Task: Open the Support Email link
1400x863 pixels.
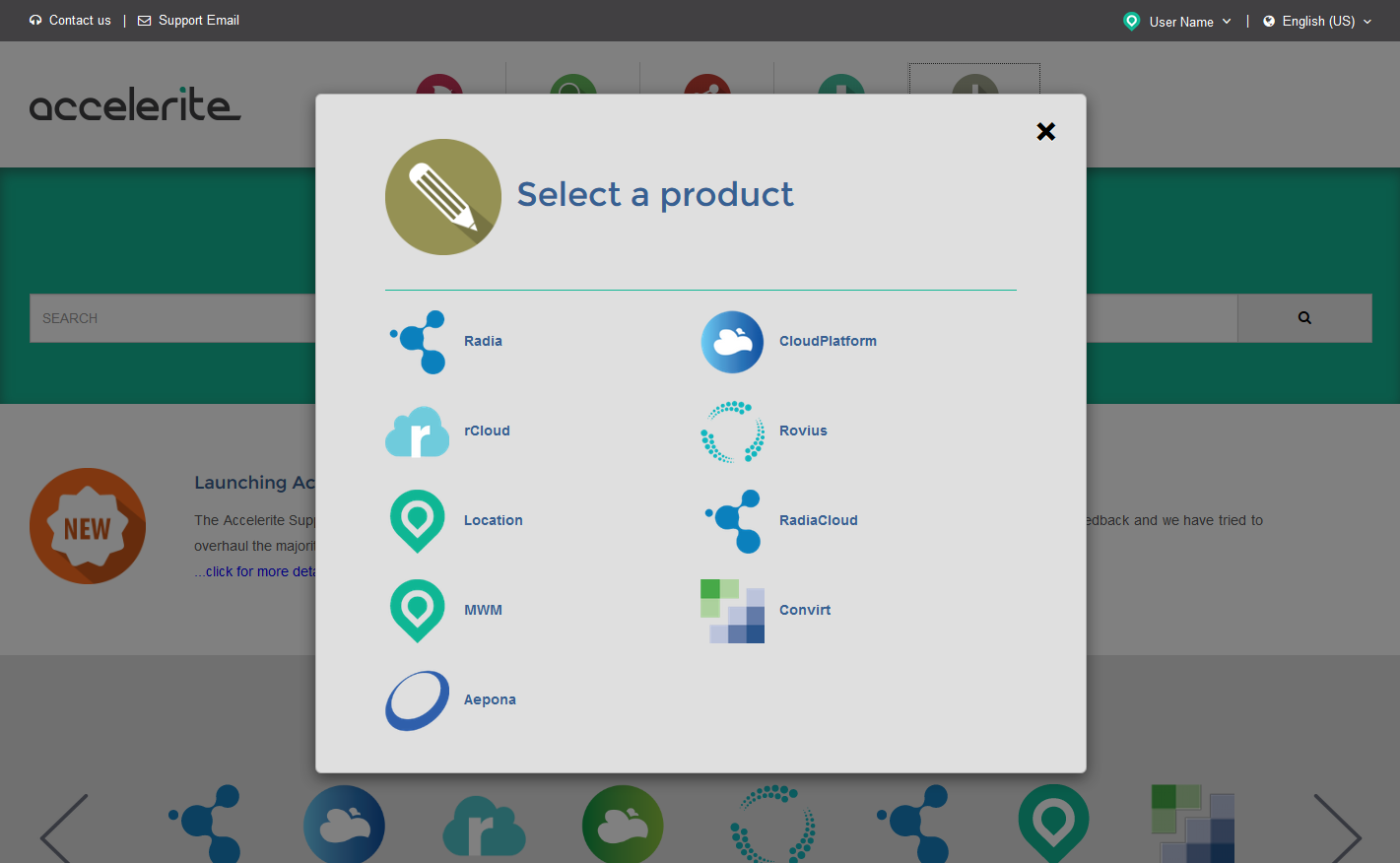Action: point(188,20)
